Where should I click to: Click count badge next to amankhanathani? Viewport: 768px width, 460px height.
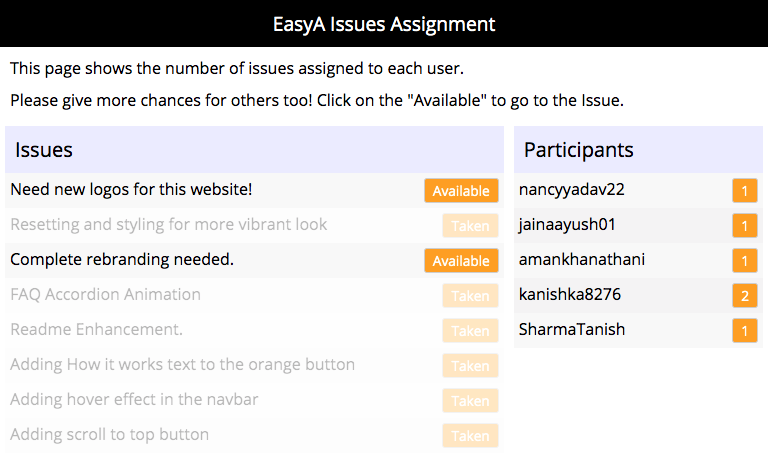[x=744, y=261]
